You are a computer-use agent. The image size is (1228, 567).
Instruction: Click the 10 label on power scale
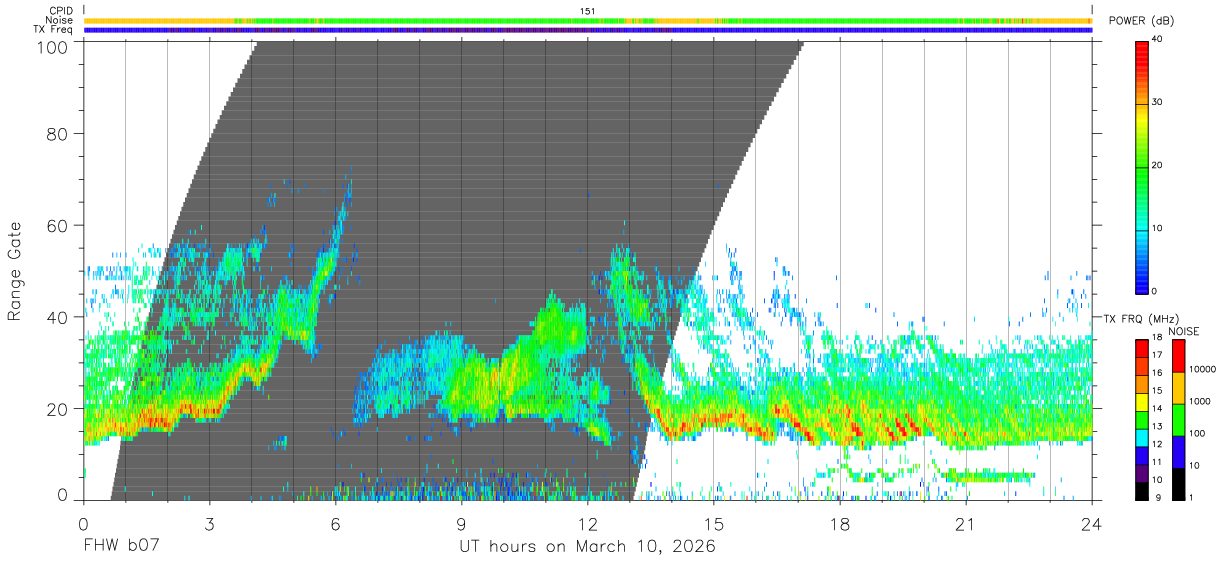tap(1158, 229)
